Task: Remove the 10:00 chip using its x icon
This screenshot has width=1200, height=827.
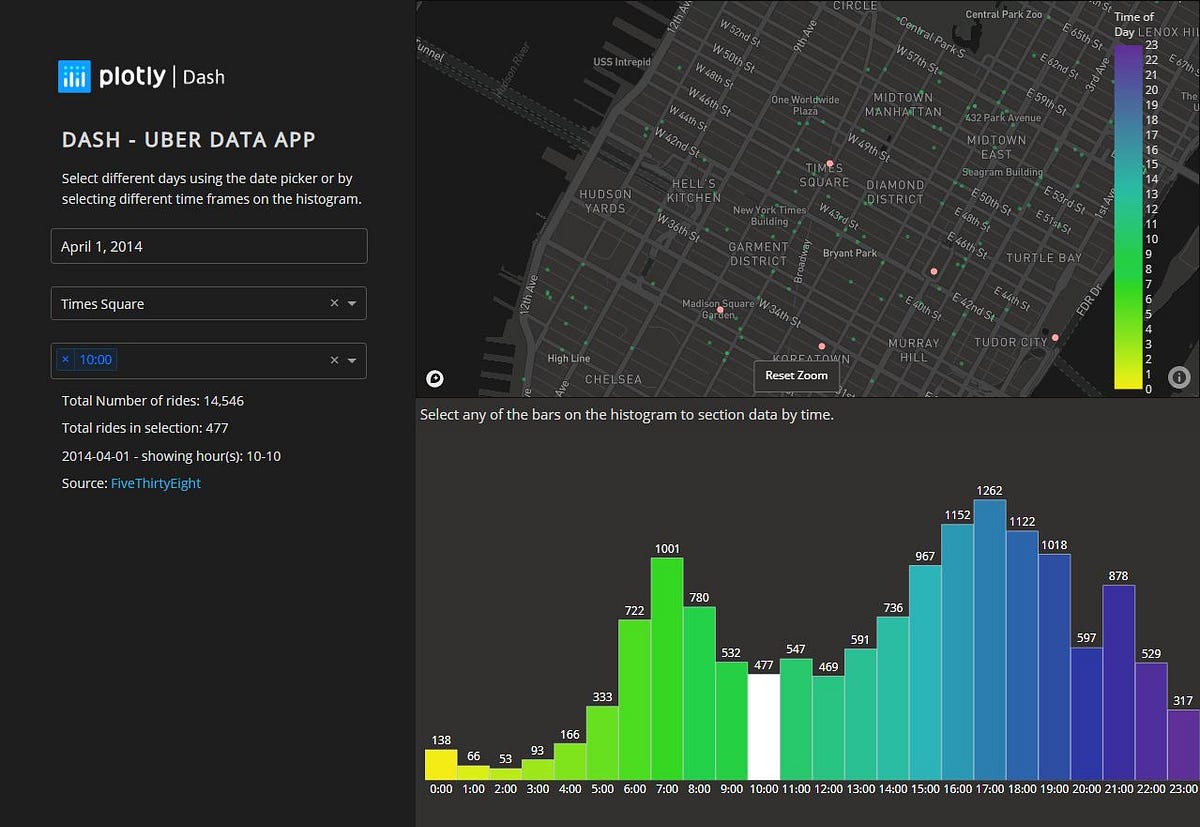Action: (65, 358)
